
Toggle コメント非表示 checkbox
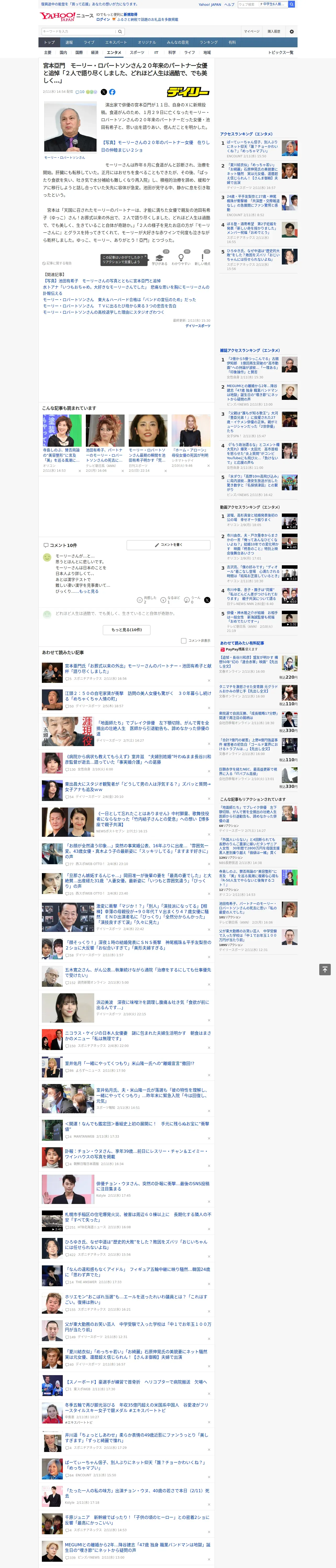183,641
